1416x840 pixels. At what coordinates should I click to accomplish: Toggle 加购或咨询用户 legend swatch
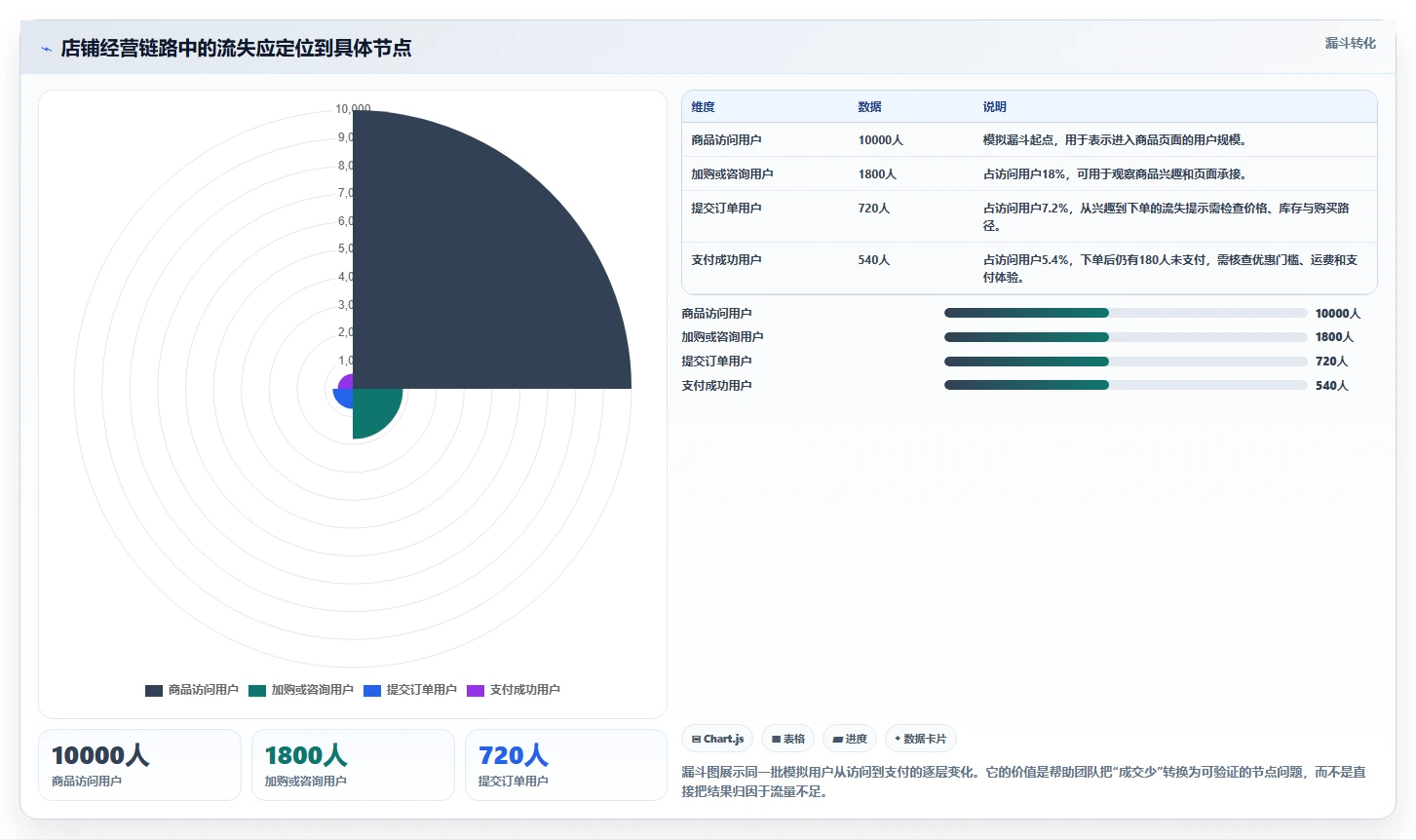[x=257, y=690]
